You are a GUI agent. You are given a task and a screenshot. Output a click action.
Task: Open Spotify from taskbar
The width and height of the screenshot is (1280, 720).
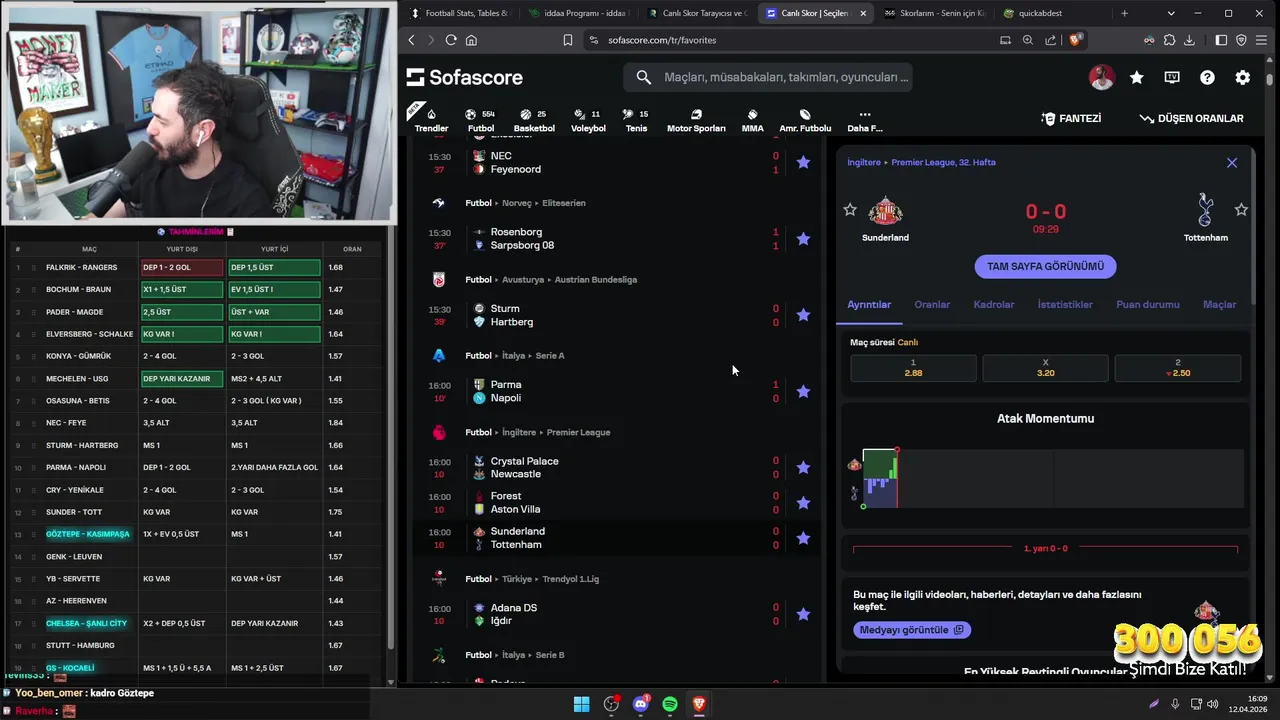click(x=670, y=704)
